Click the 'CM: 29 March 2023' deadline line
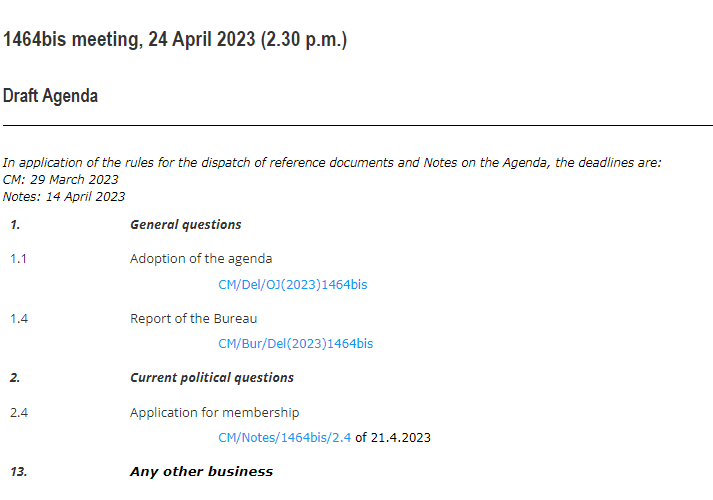Image resolution: width=713 pixels, height=500 pixels. coord(61,179)
